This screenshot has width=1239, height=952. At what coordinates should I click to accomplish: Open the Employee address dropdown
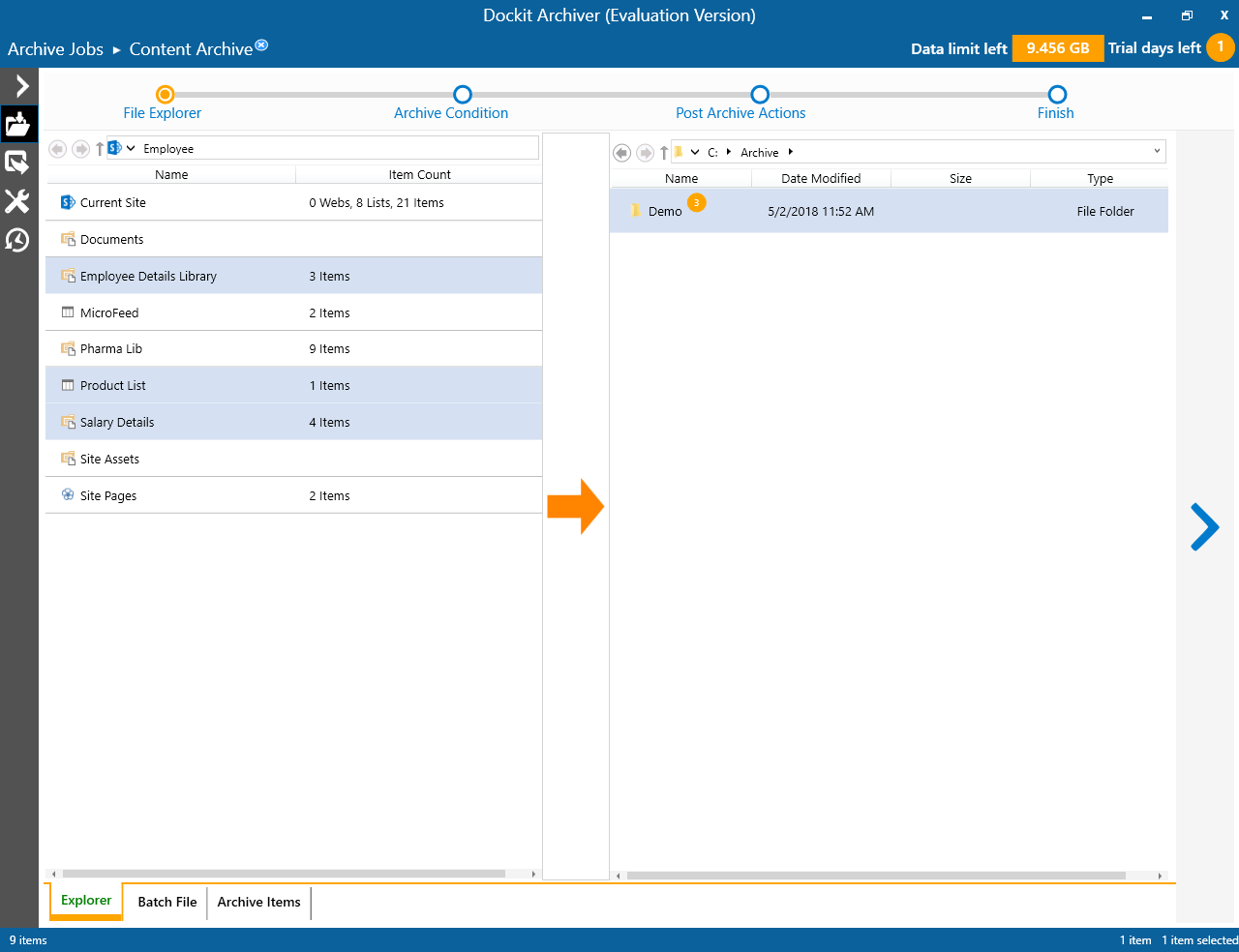[x=131, y=147]
